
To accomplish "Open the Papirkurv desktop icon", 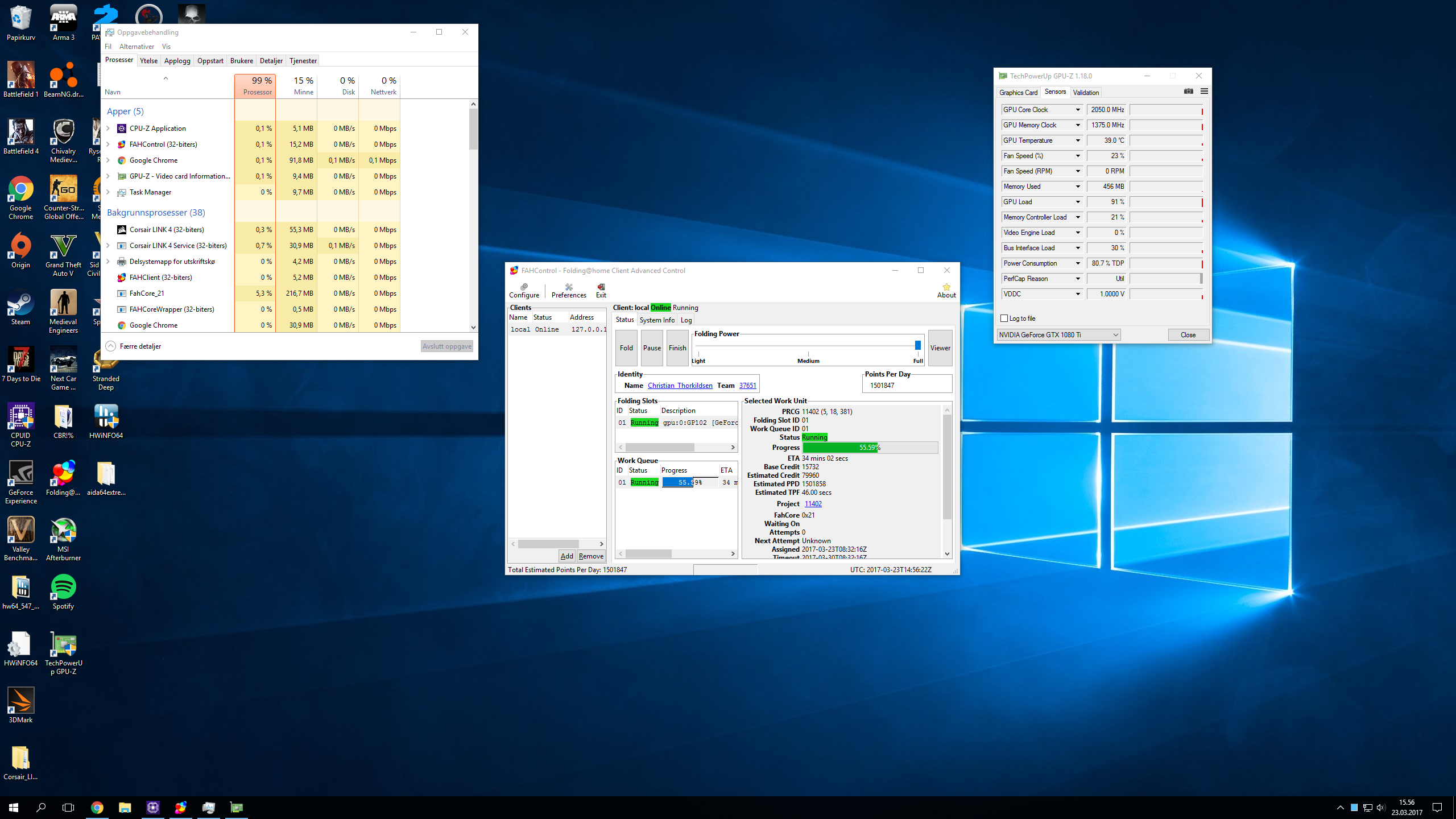I will (21, 23).
